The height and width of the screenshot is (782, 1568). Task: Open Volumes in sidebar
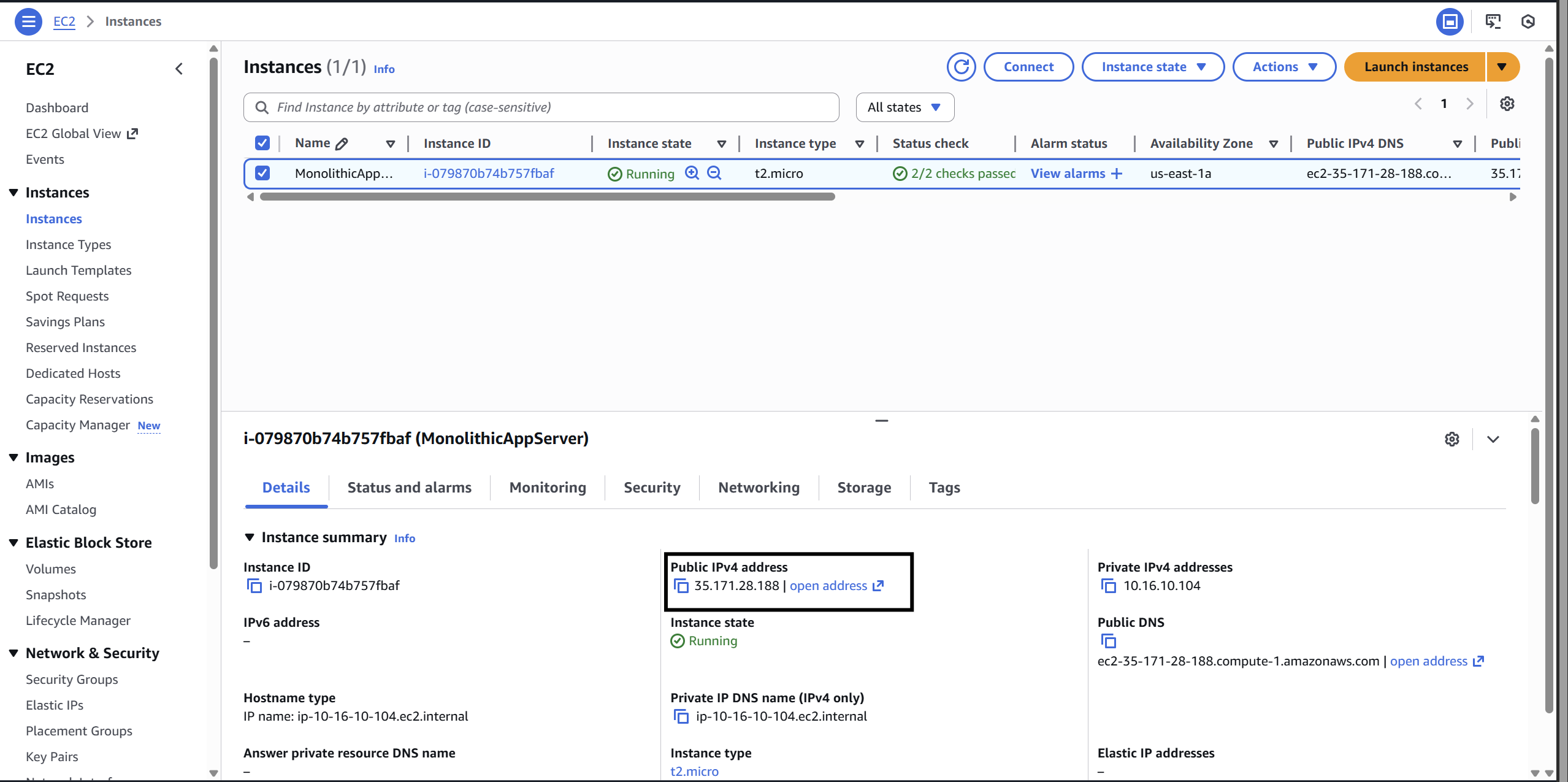pyautogui.click(x=51, y=569)
